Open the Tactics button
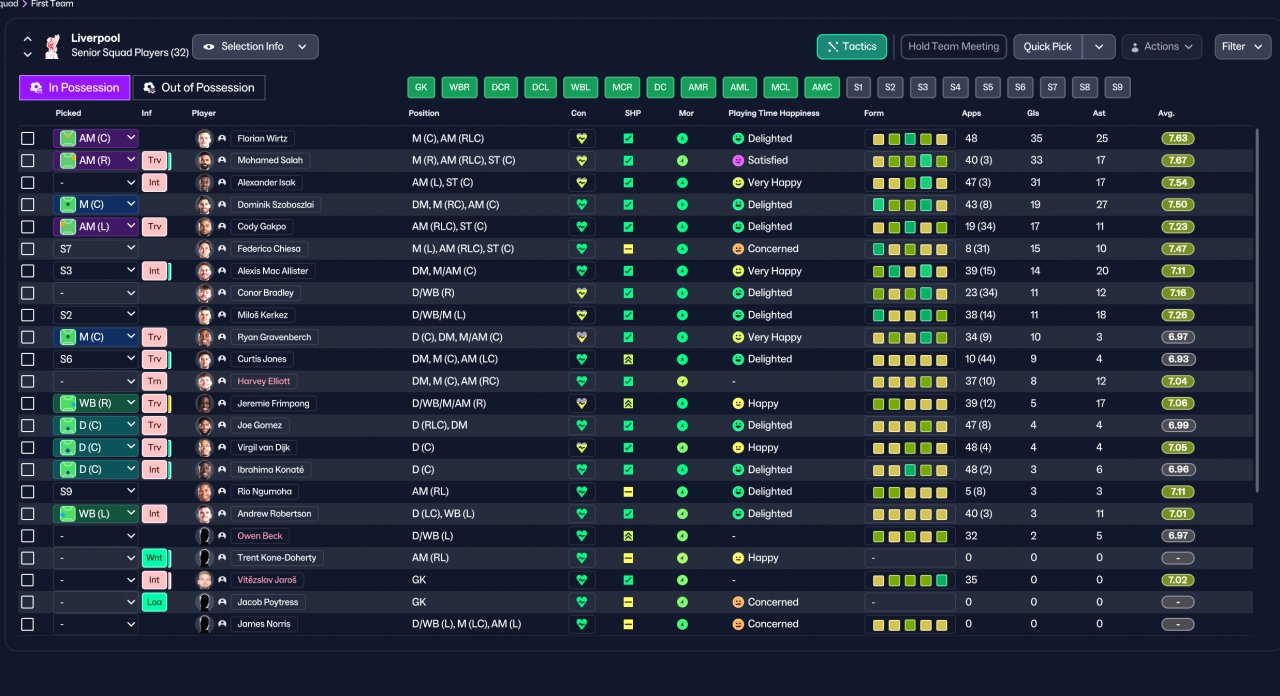This screenshot has width=1280, height=696. click(x=852, y=46)
